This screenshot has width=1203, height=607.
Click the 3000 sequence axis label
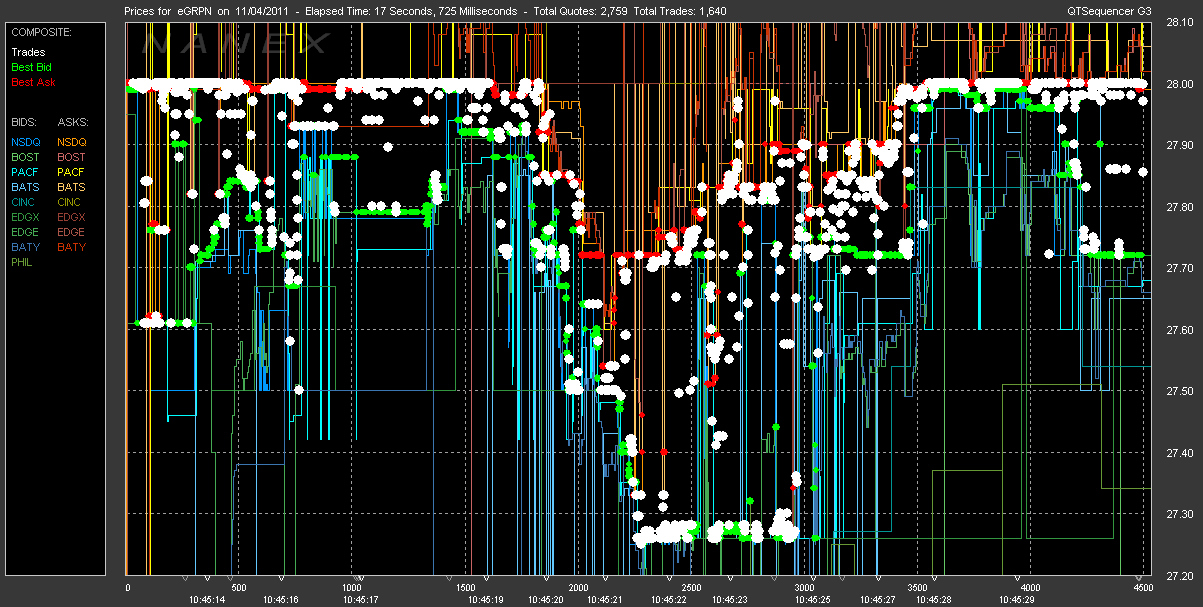(805, 587)
